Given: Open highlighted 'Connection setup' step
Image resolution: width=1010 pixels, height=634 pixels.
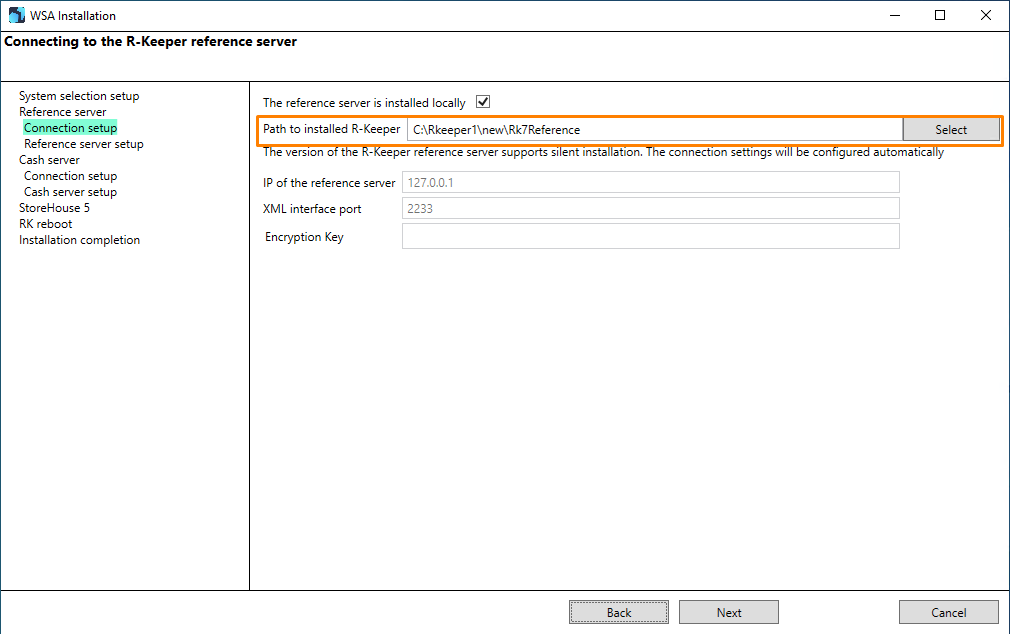Looking at the screenshot, I should (x=70, y=128).
